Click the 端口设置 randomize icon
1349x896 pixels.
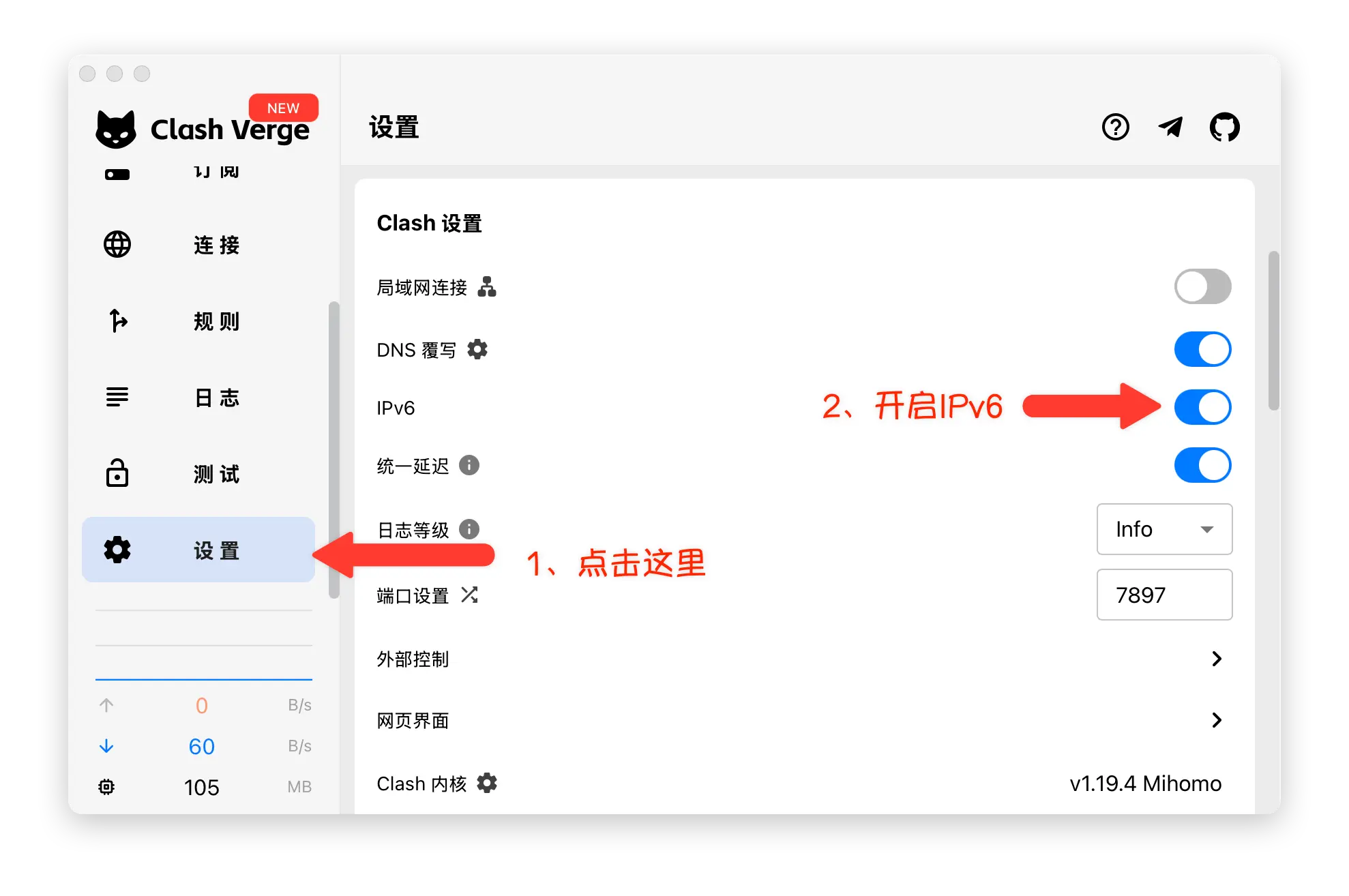pyautogui.click(x=470, y=595)
